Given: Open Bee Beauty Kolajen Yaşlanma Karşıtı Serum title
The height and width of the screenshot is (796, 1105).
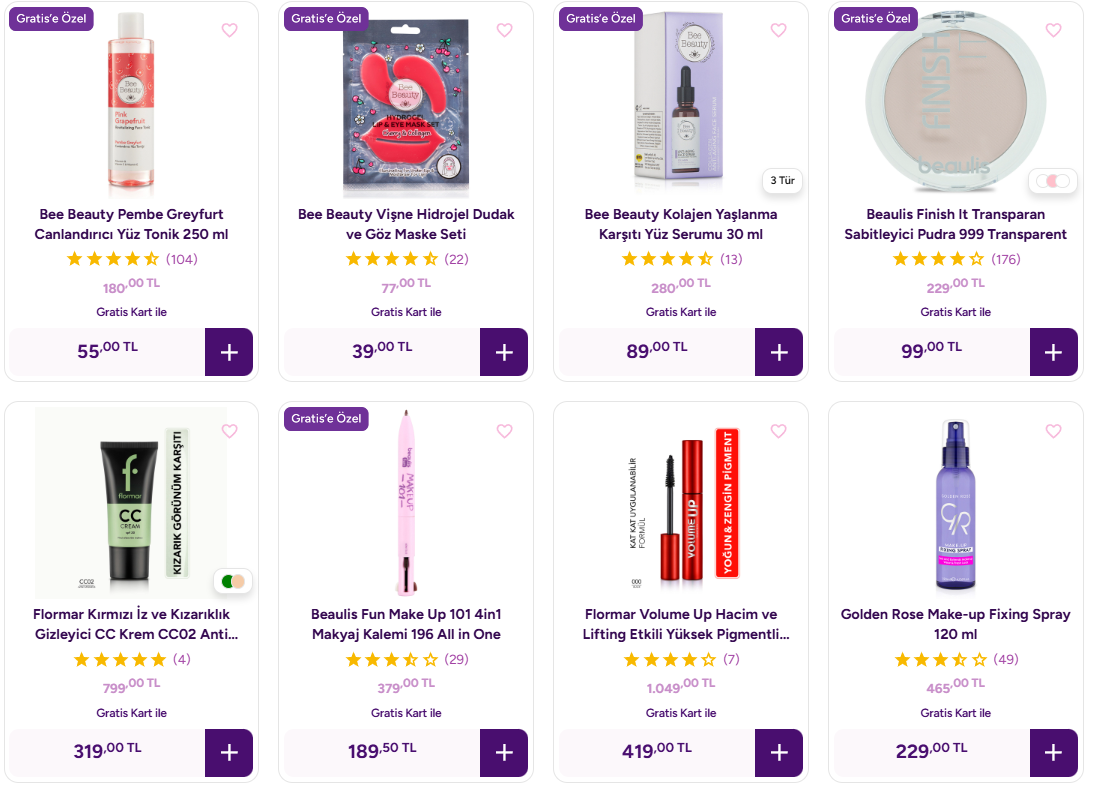Looking at the screenshot, I should point(681,224).
